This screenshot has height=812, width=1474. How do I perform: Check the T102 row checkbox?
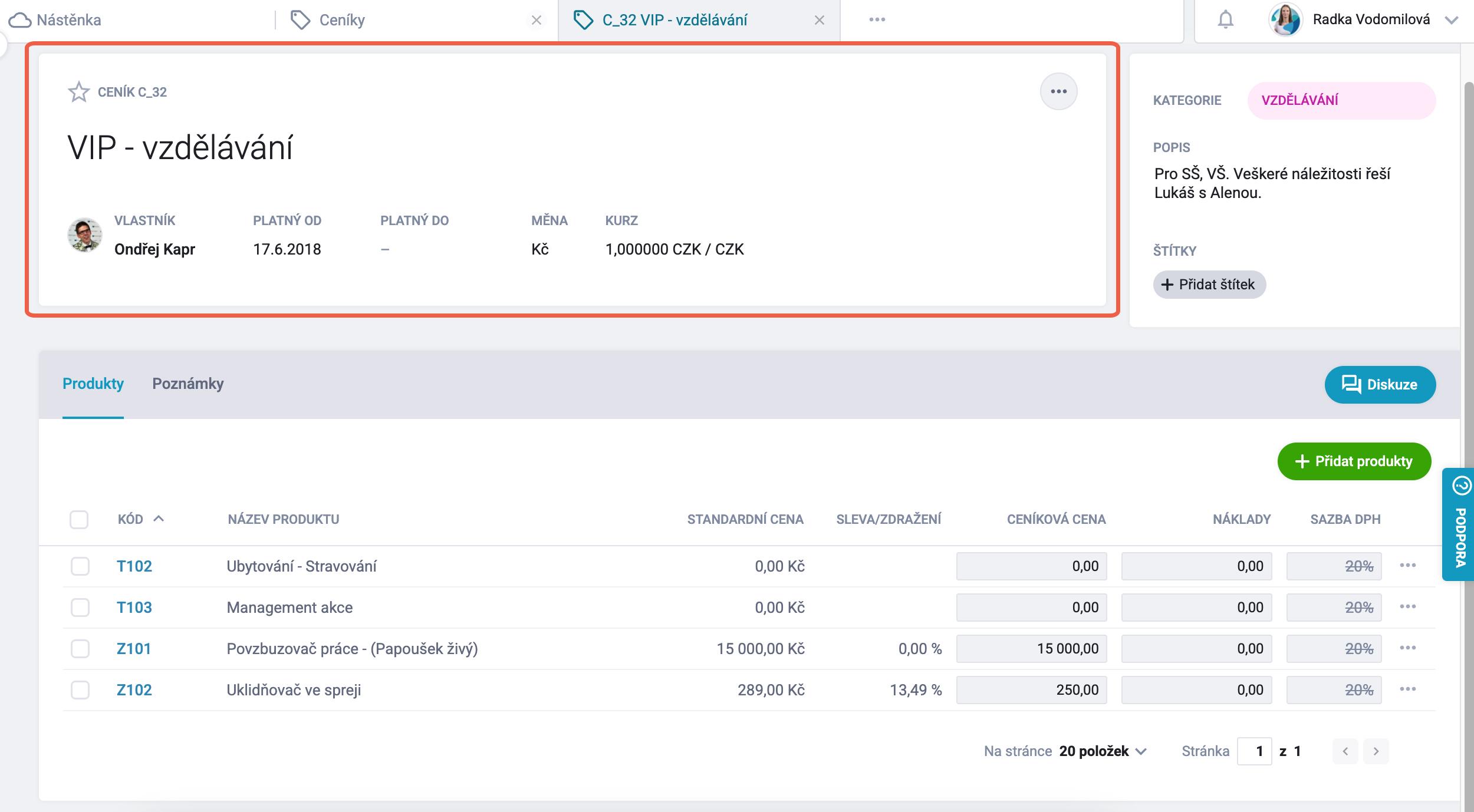coord(80,566)
